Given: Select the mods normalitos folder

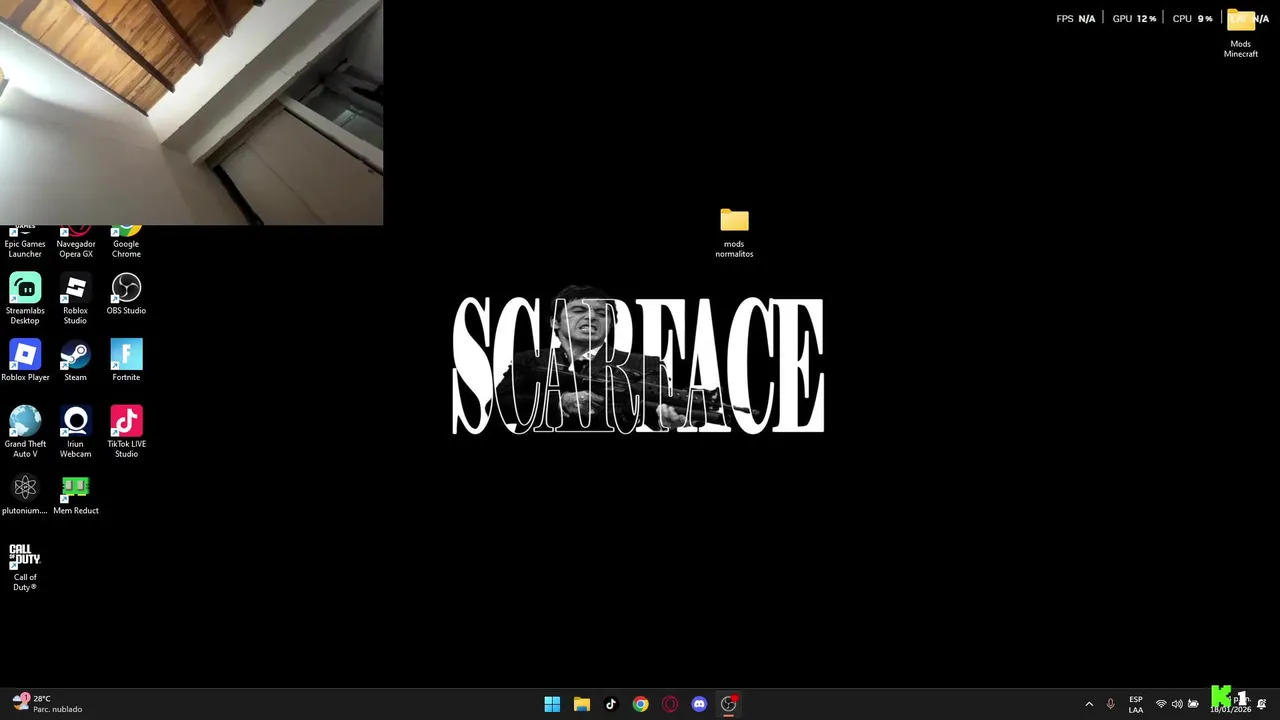Looking at the screenshot, I should tap(734, 233).
